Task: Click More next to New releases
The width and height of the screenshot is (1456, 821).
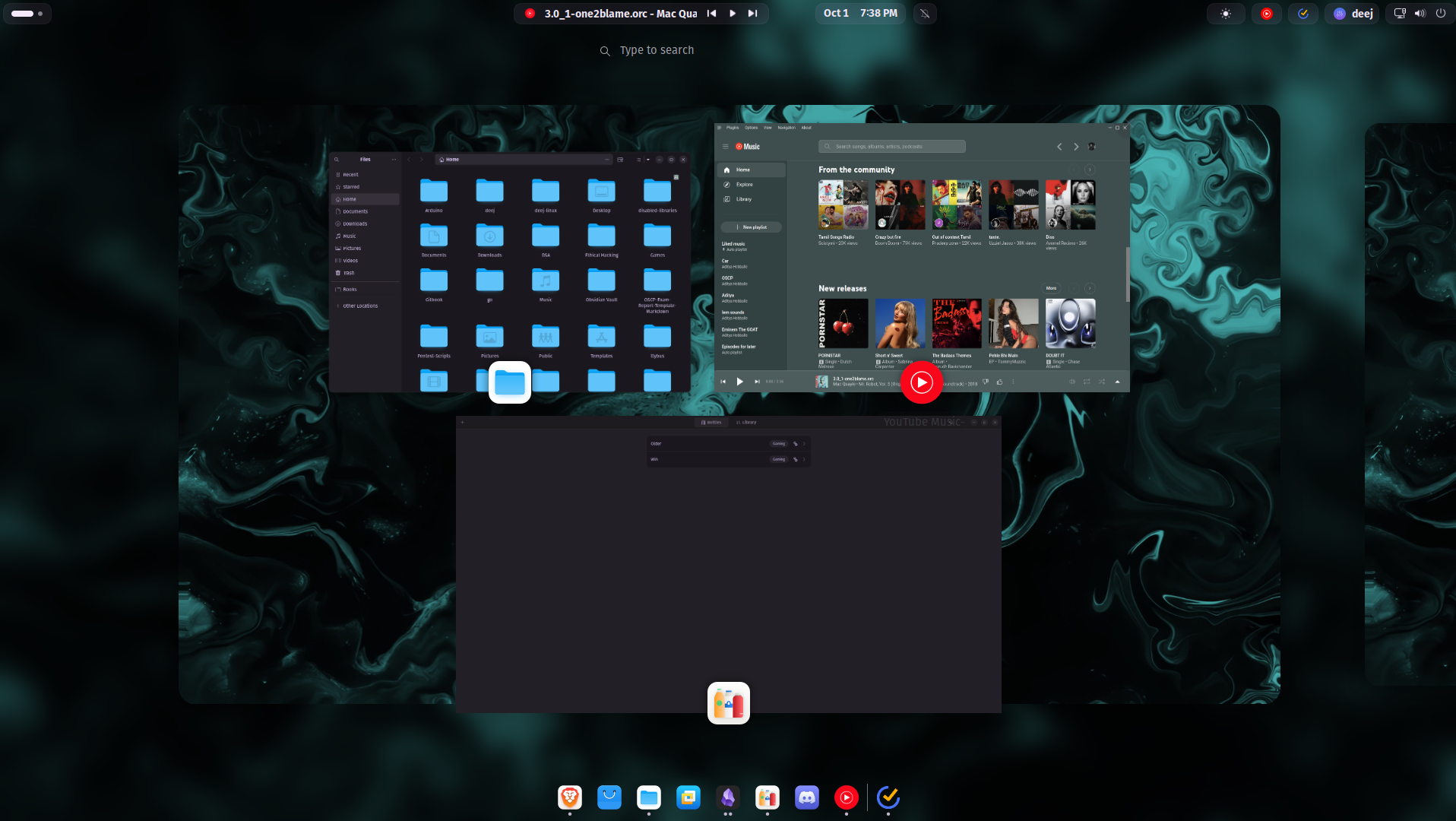Action: click(1051, 288)
